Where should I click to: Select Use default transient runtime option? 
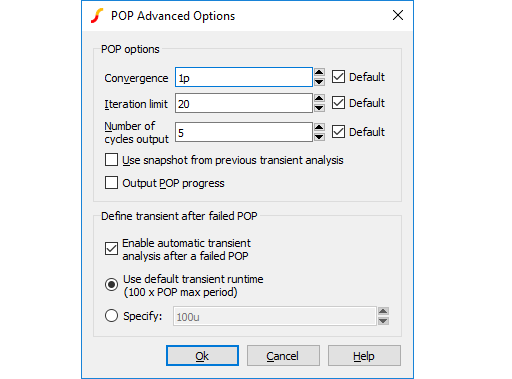click(x=111, y=285)
